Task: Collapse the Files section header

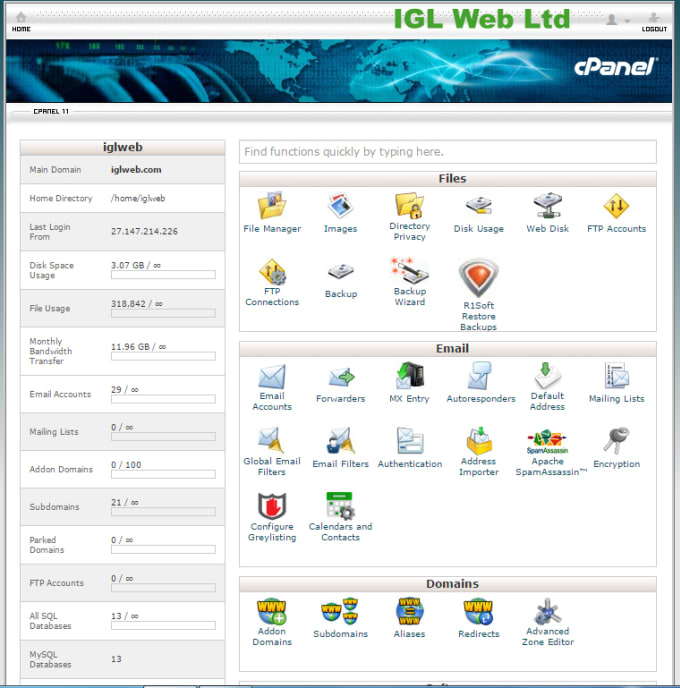Action: (x=447, y=179)
